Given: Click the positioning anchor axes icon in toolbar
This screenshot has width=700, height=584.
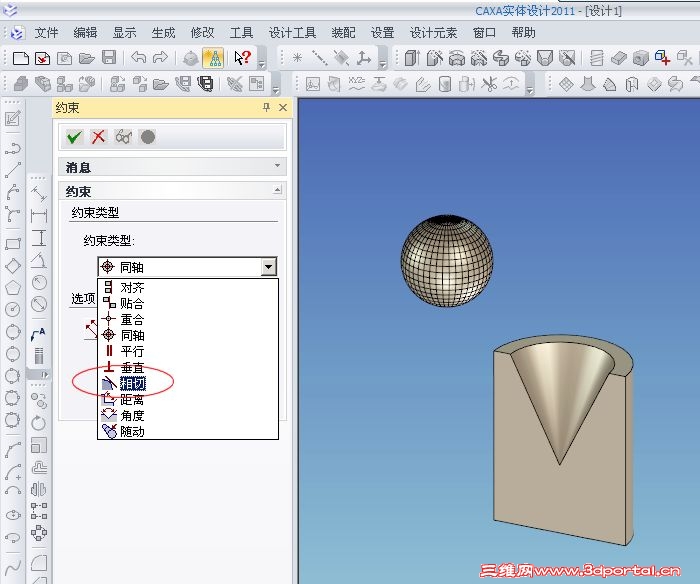Looking at the screenshot, I should point(364,58).
